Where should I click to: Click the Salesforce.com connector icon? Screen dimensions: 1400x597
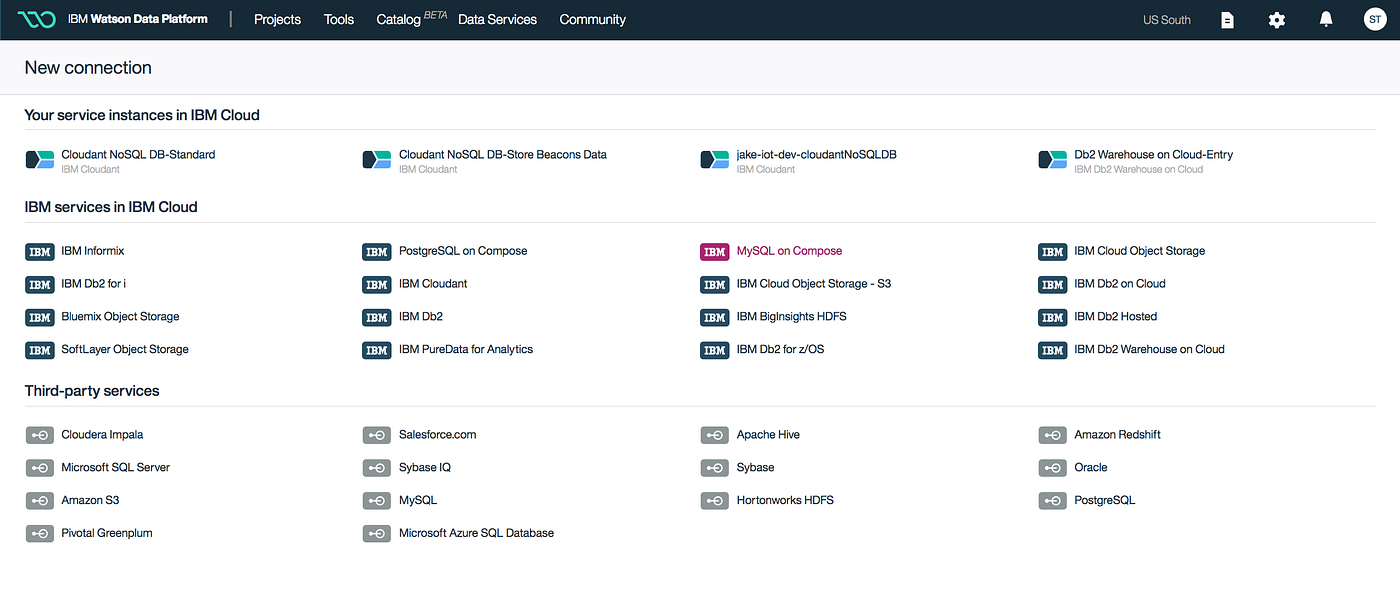coord(377,434)
